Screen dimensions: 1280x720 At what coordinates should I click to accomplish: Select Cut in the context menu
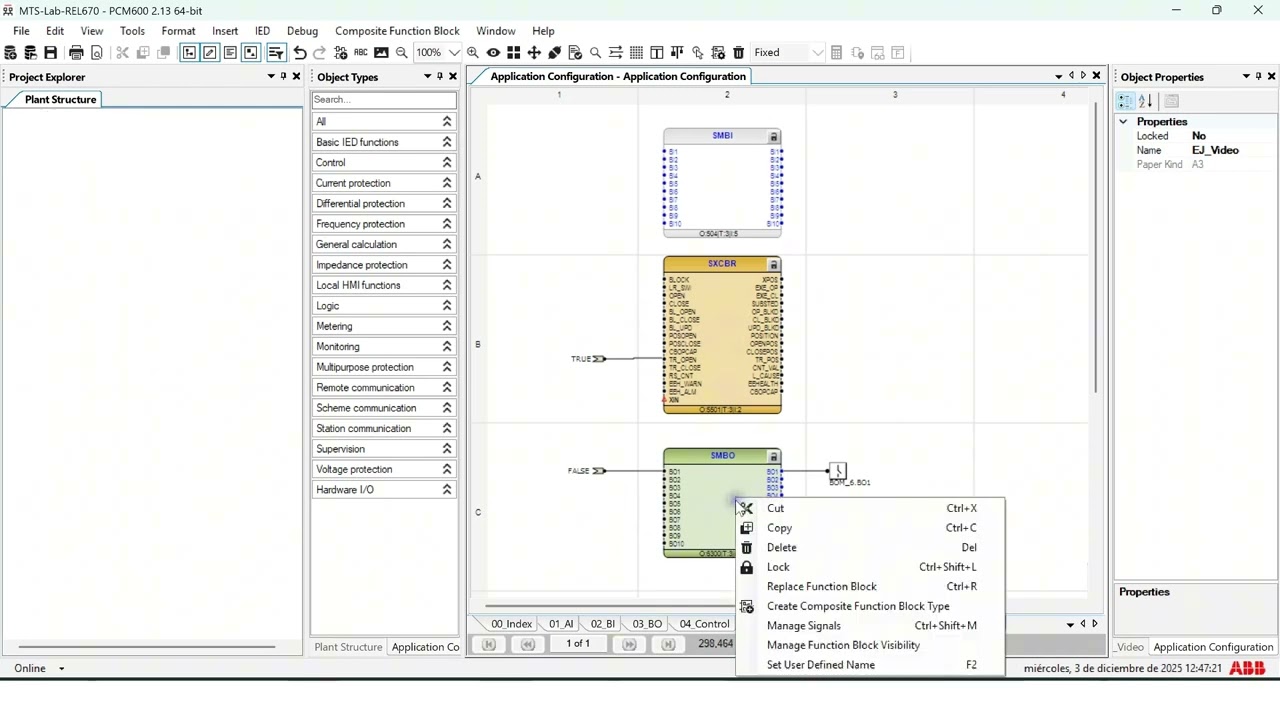coord(870,508)
